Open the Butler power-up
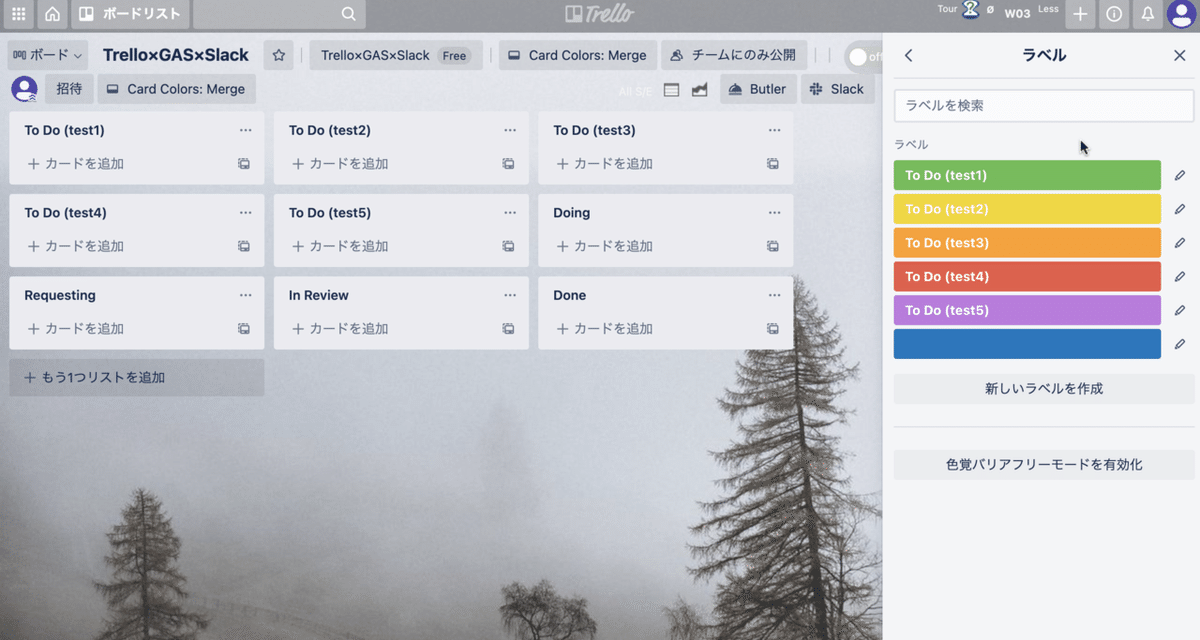Viewport: 1200px width, 640px height. [758, 89]
